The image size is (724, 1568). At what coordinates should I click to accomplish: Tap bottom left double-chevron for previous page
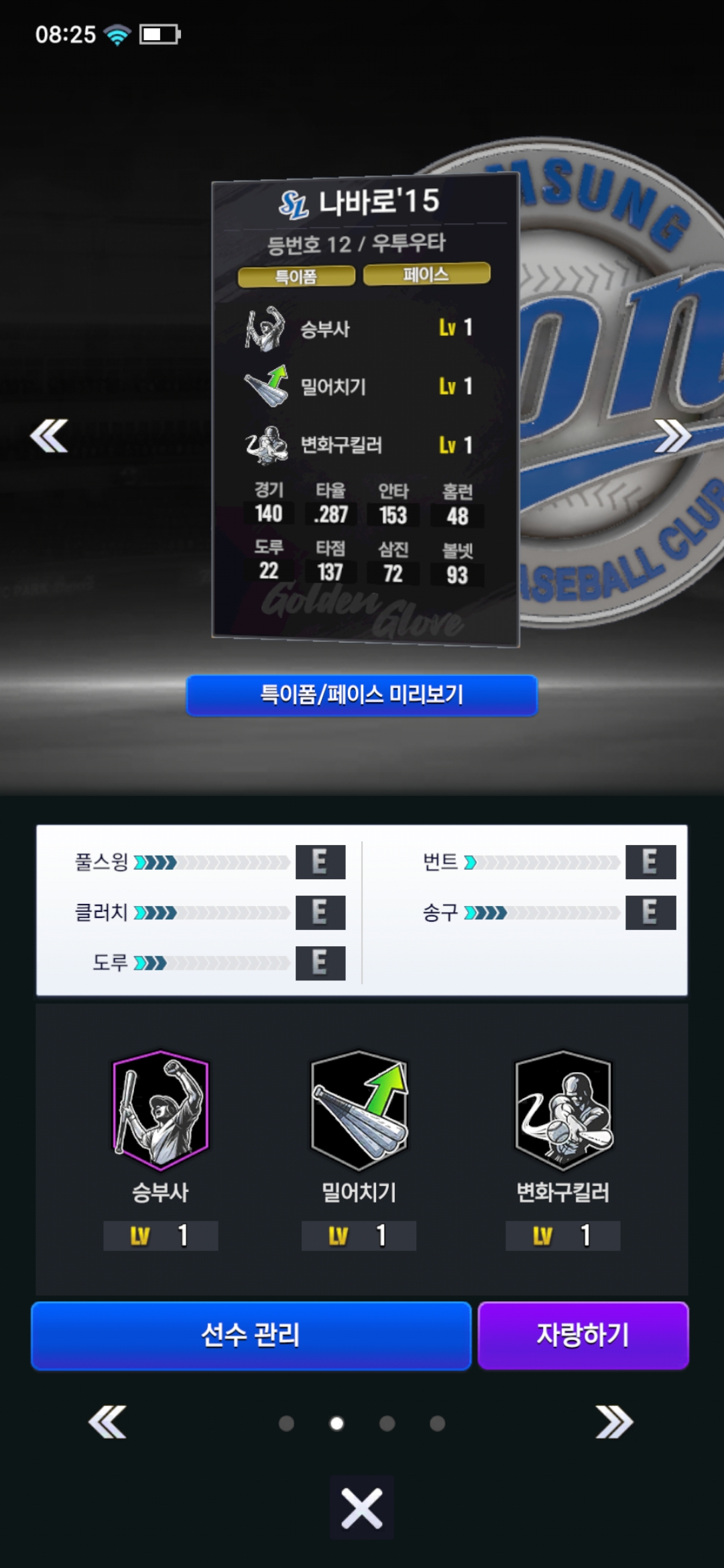107,1422
